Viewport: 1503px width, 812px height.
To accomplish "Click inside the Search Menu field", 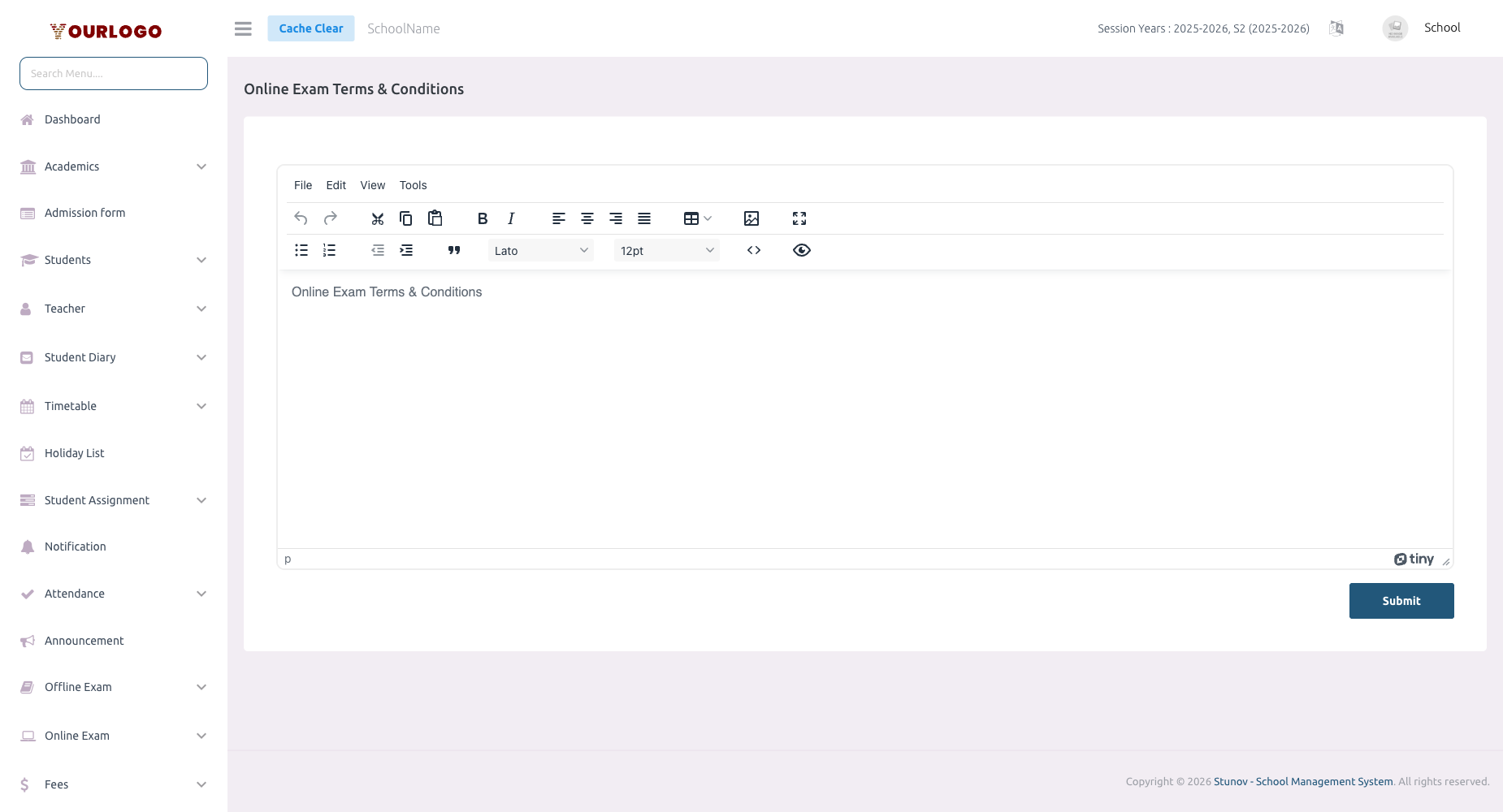I will click(x=113, y=73).
